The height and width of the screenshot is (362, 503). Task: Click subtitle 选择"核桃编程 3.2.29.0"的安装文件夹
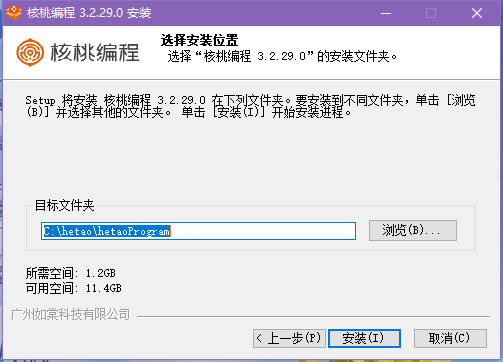point(282,56)
